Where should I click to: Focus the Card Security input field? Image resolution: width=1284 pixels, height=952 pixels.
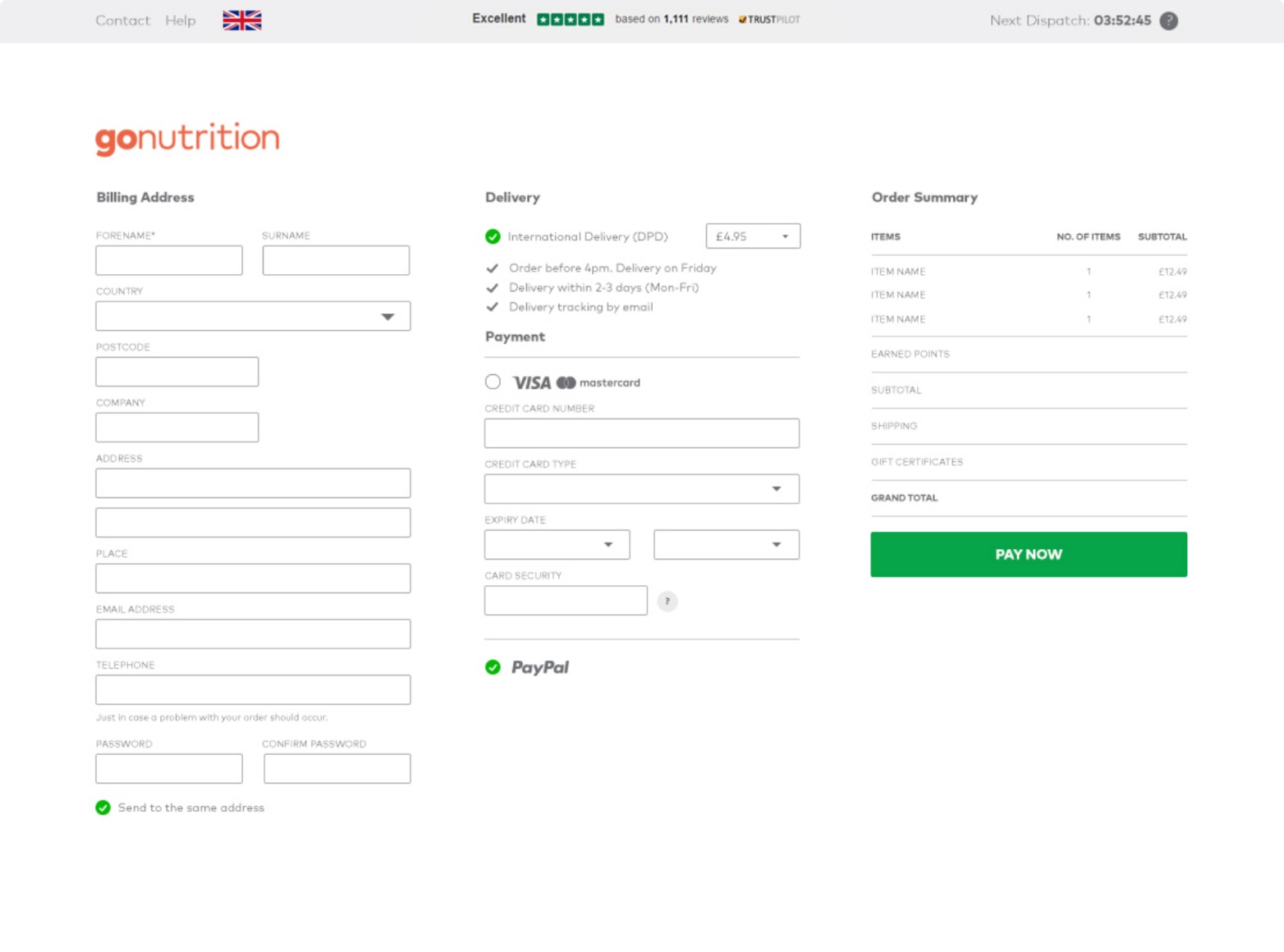tap(566, 601)
